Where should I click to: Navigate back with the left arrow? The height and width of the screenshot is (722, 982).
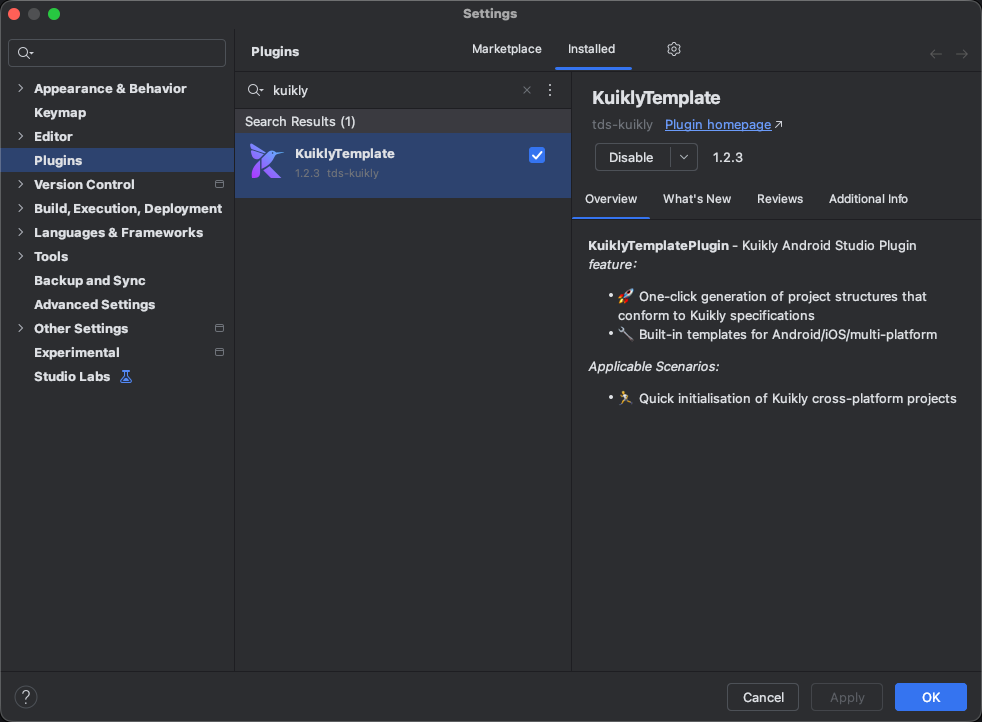936,54
